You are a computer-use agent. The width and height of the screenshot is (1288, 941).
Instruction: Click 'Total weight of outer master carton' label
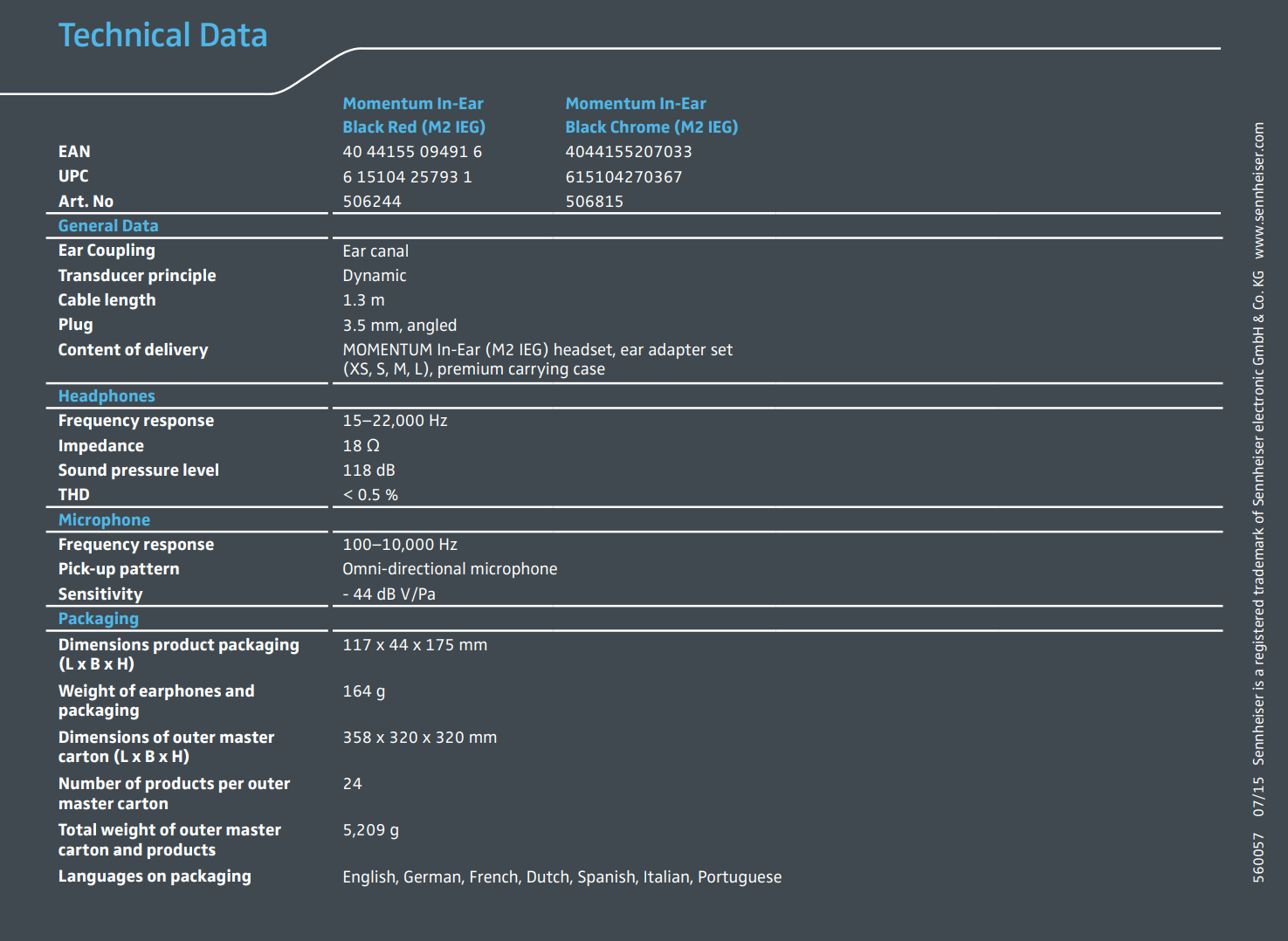tap(169, 840)
